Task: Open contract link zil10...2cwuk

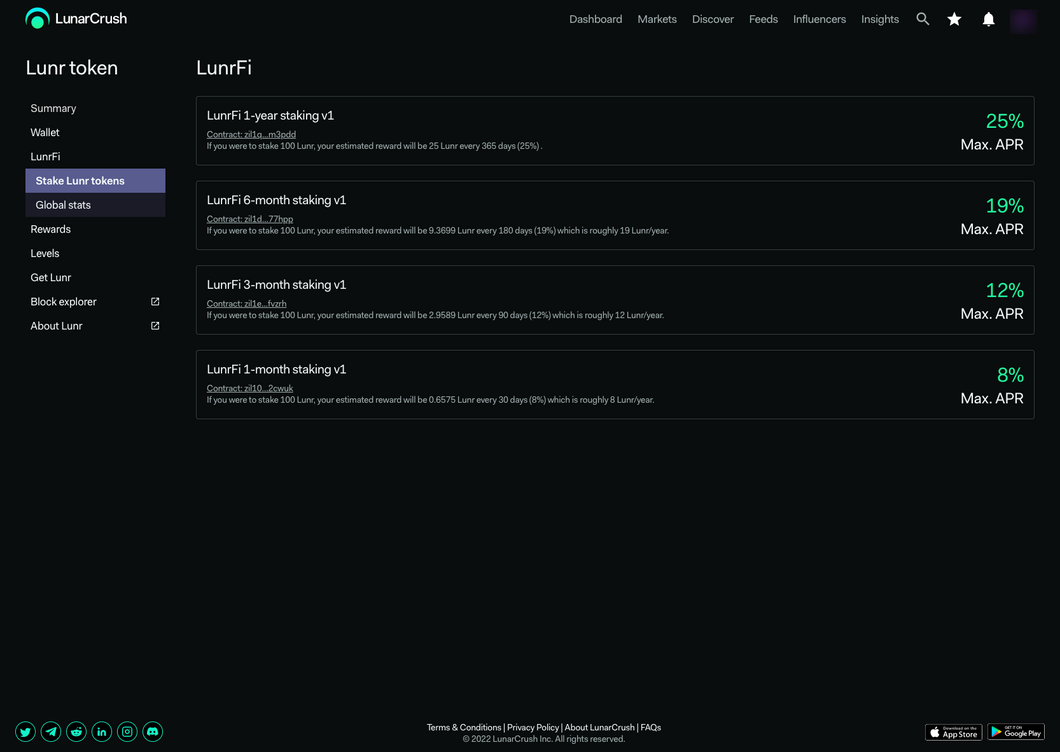Action: click(x=249, y=388)
